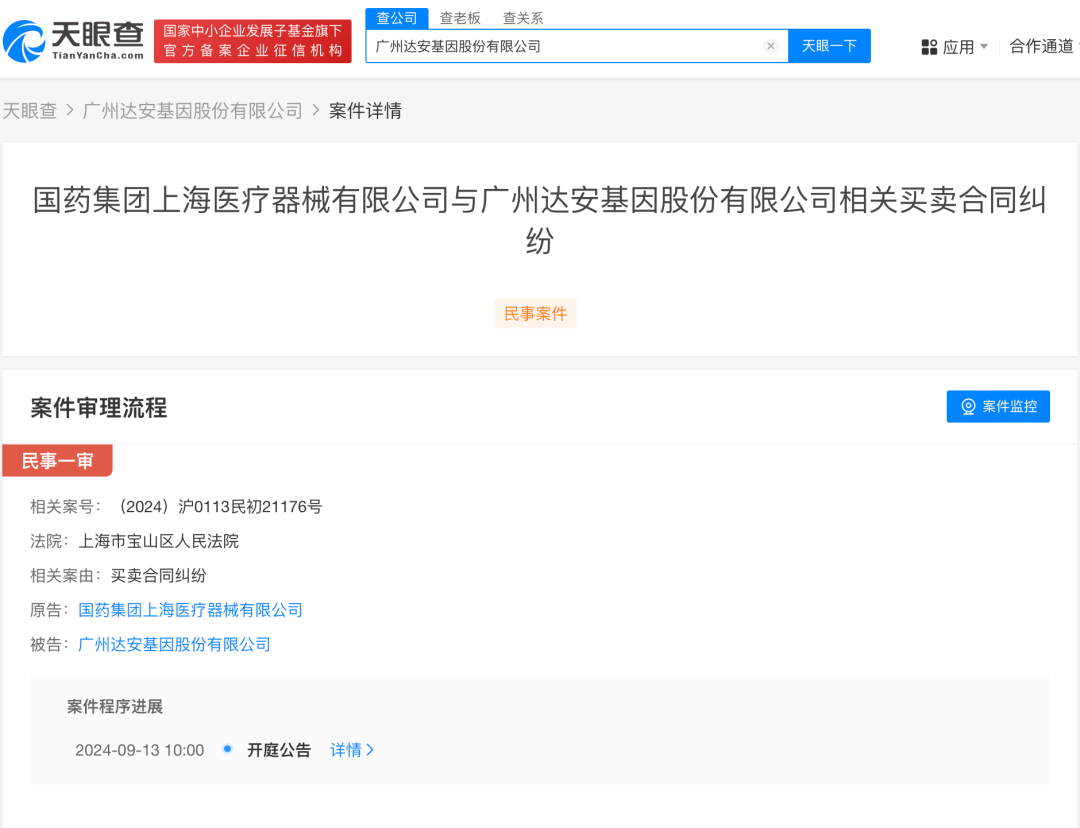Clear the search box with the X icon
This screenshot has width=1080, height=828.
(x=770, y=46)
